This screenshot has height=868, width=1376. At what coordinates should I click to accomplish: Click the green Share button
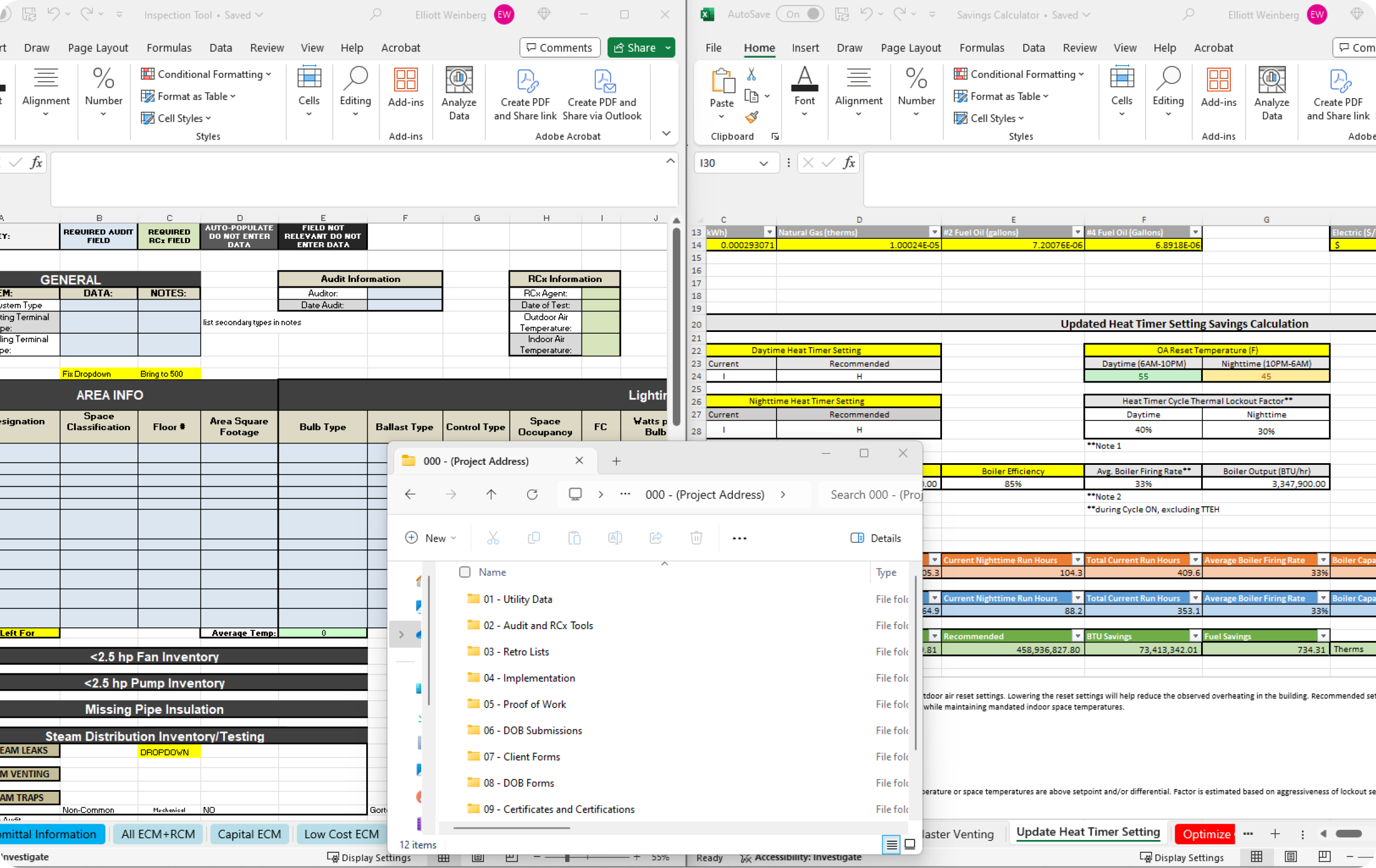tap(634, 48)
